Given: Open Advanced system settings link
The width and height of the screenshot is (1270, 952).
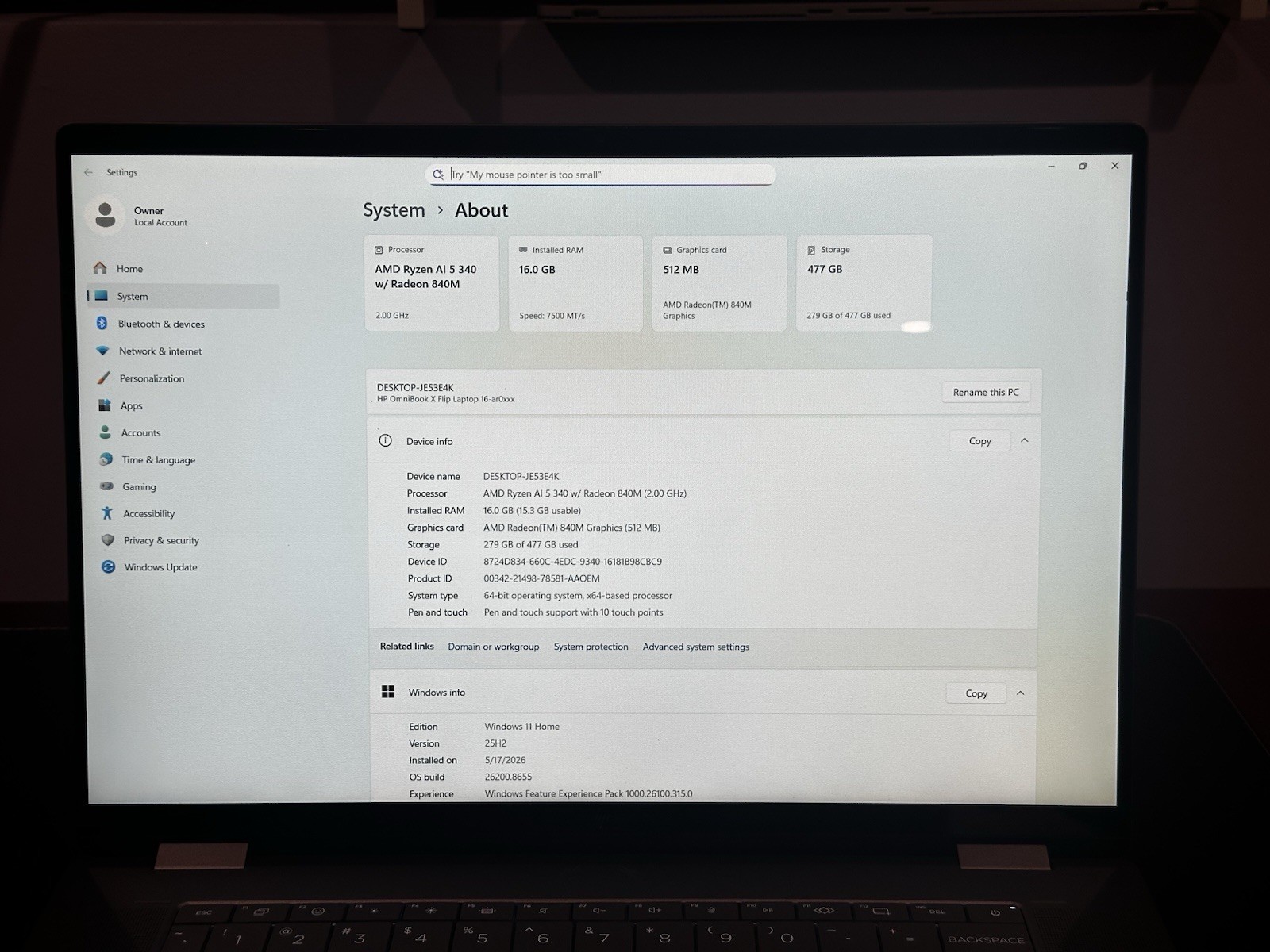Looking at the screenshot, I should [695, 647].
